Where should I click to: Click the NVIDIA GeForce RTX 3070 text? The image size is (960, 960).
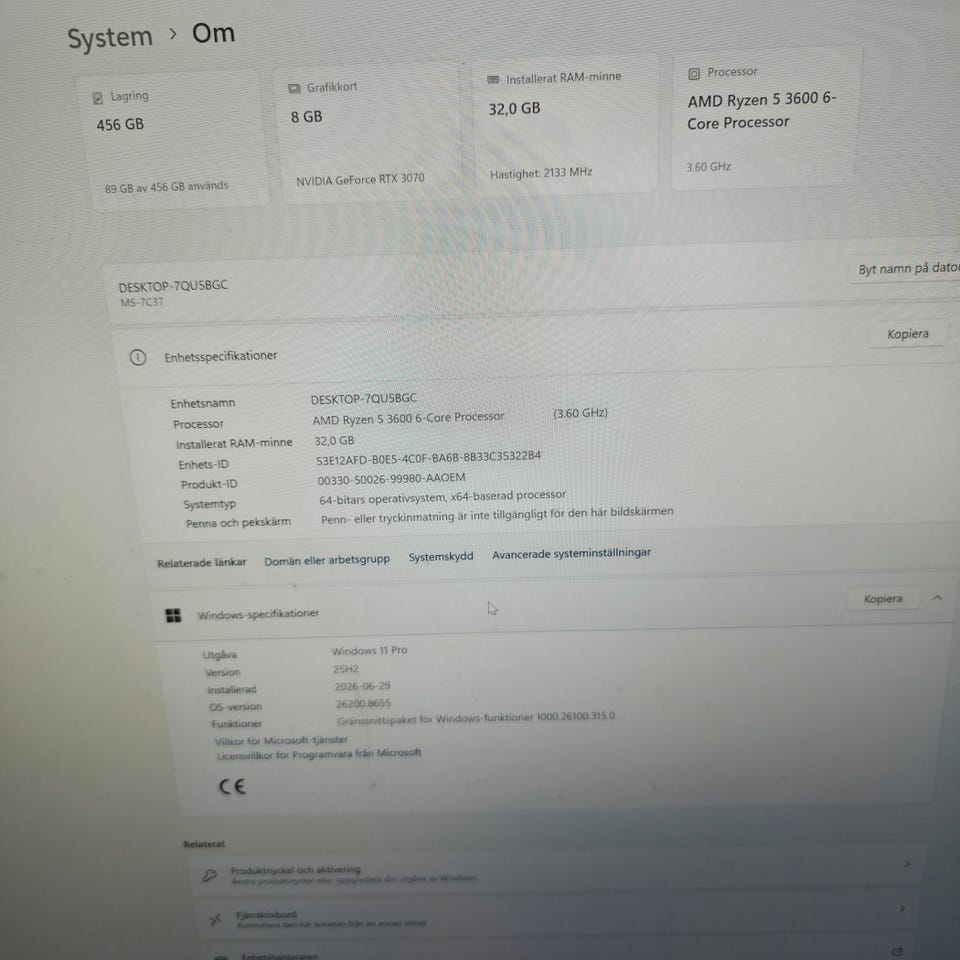pos(360,179)
